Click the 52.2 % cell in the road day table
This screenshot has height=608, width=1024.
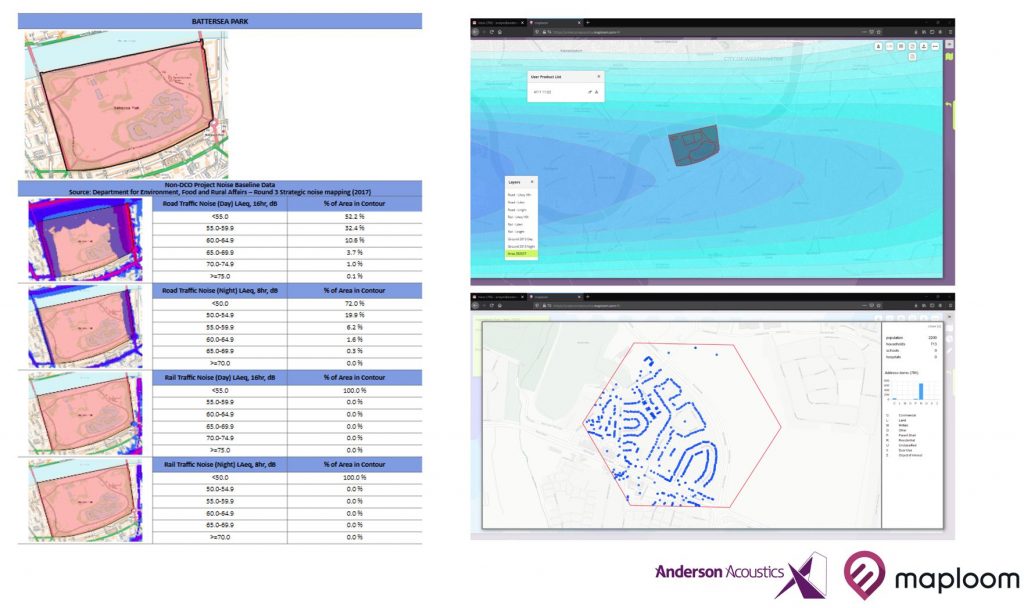(355, 216)
